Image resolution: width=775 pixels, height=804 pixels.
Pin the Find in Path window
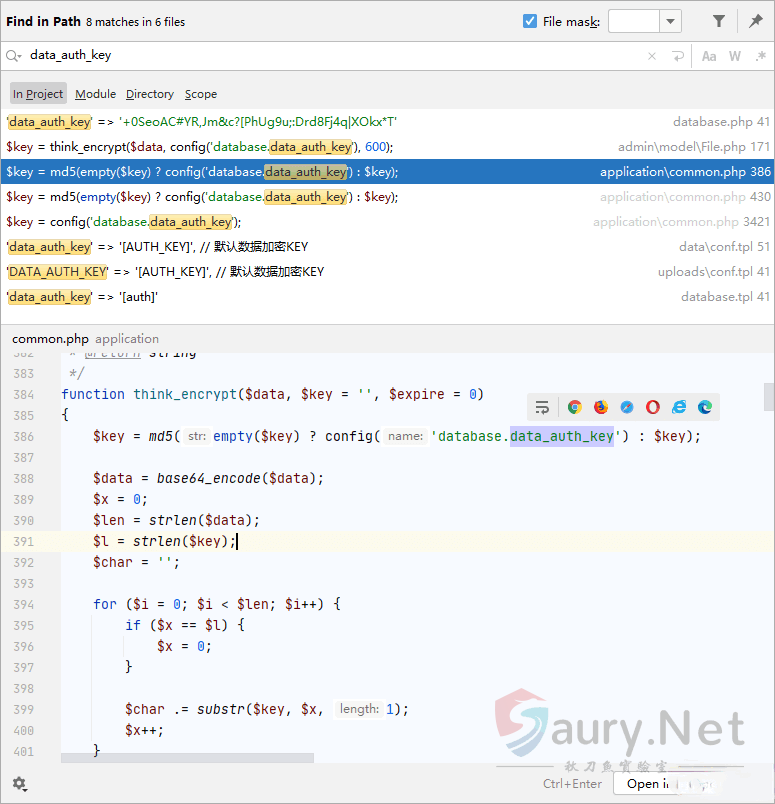tap(756, 21)
